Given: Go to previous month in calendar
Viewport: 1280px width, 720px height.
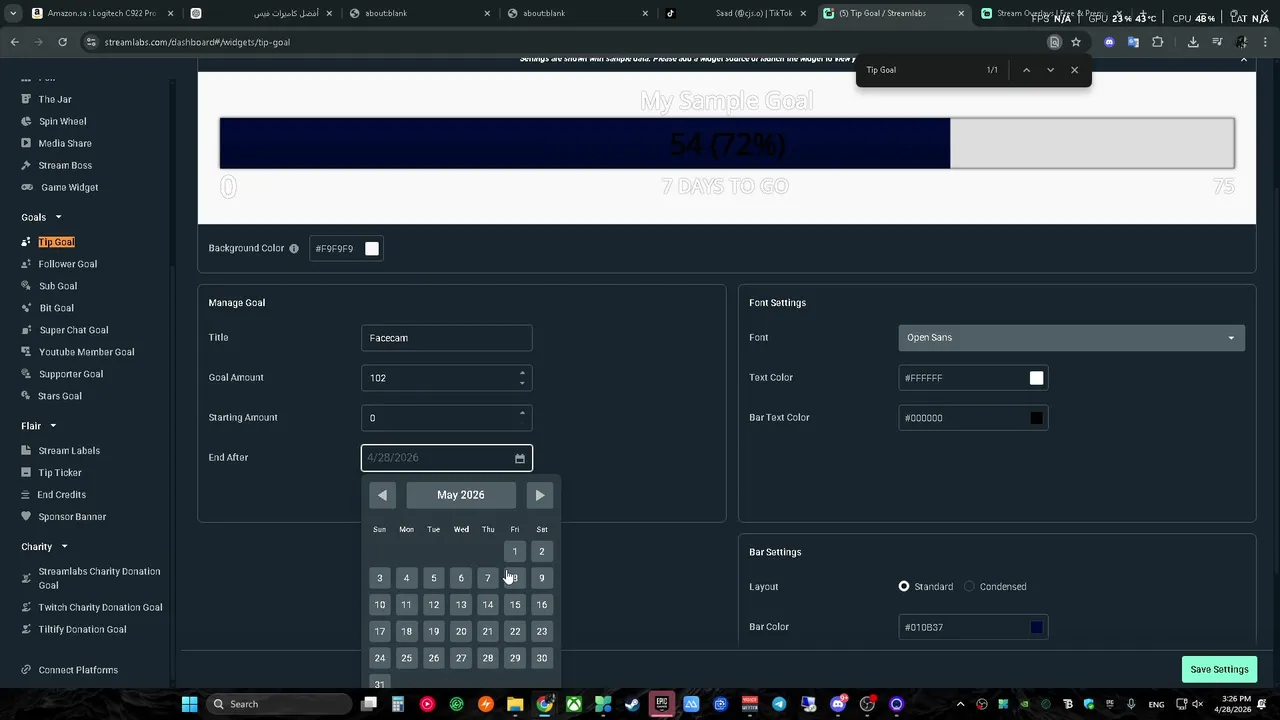Looking at the screenshot, I should [x=382, y=495].
